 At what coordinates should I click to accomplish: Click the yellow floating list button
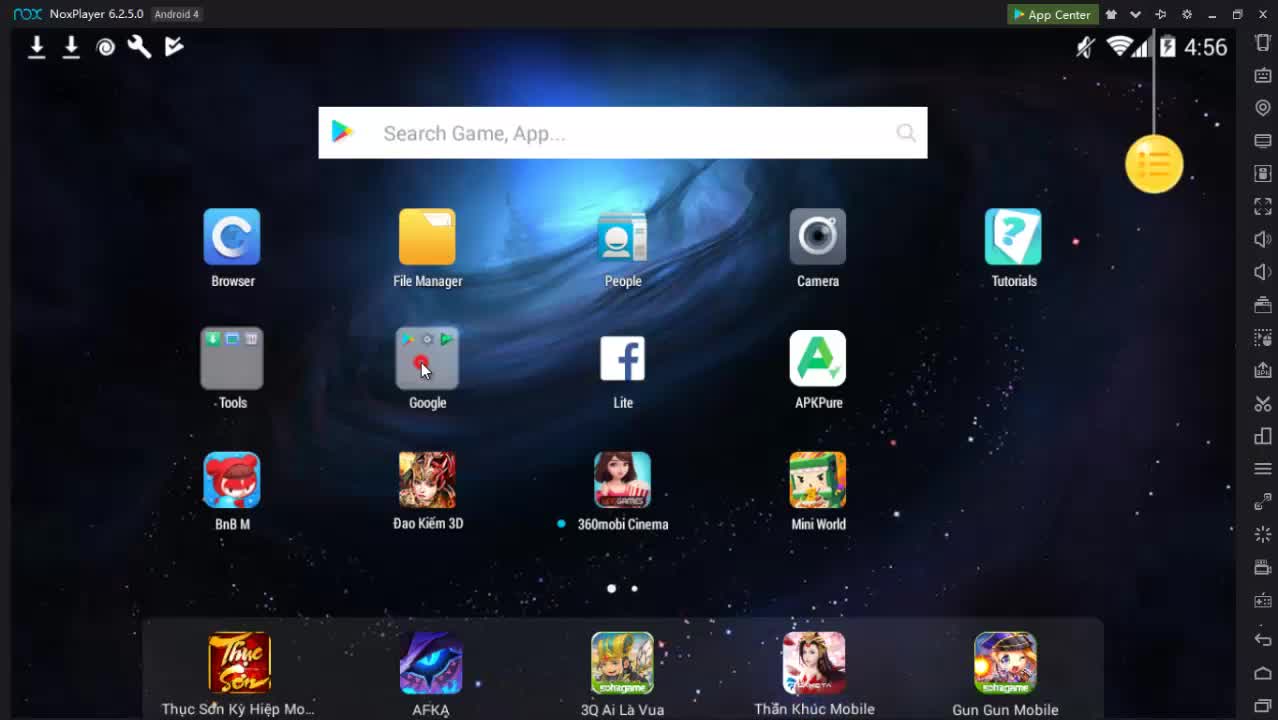coord(1154,164)
